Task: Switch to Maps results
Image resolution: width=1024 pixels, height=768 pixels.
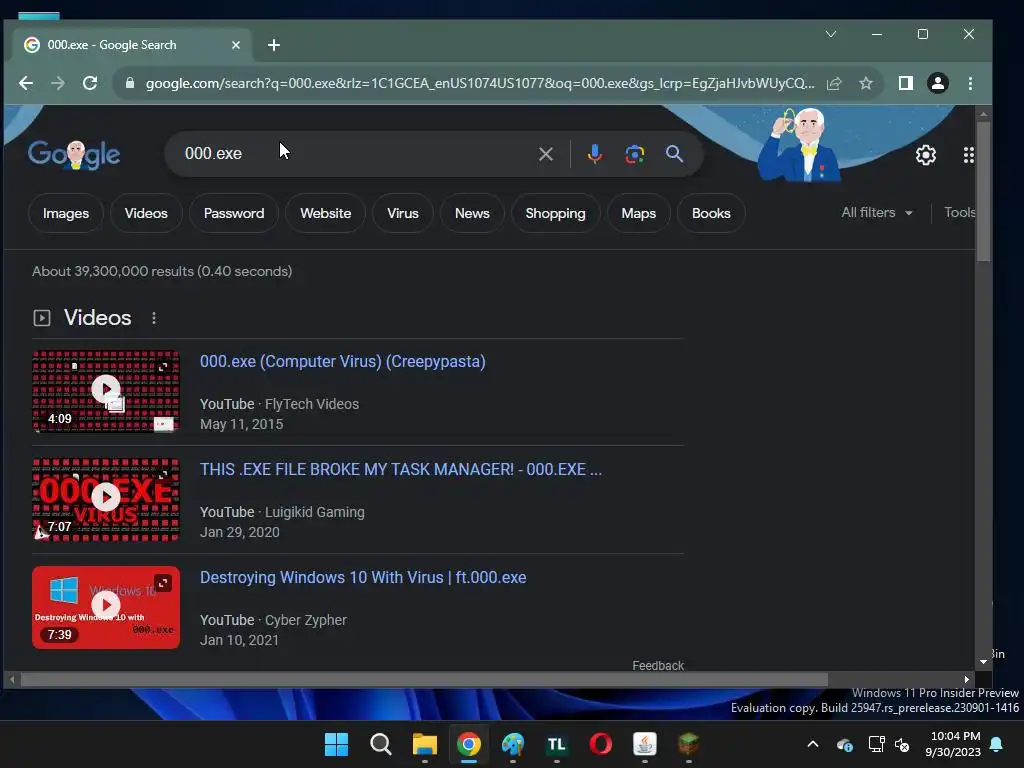Action: click(x=638, y=213)
